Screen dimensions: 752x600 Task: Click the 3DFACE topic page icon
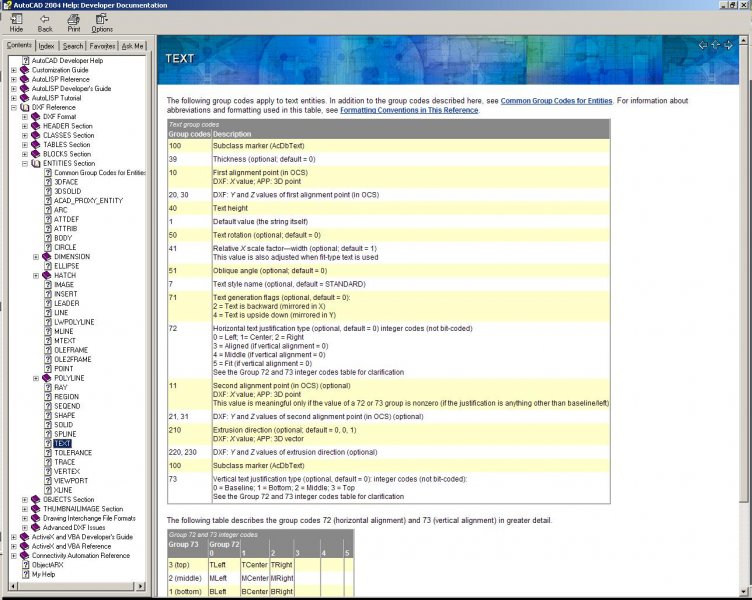(x=48, y=182)
